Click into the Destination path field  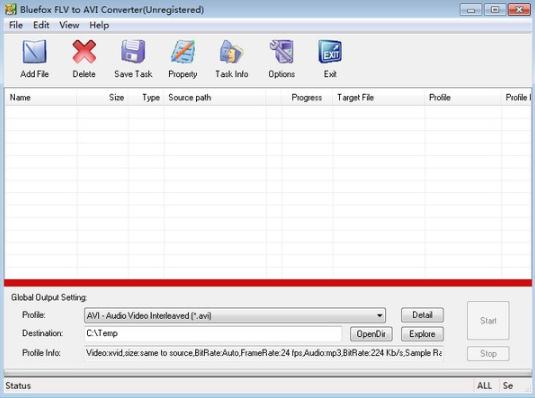tap(213, 333)
